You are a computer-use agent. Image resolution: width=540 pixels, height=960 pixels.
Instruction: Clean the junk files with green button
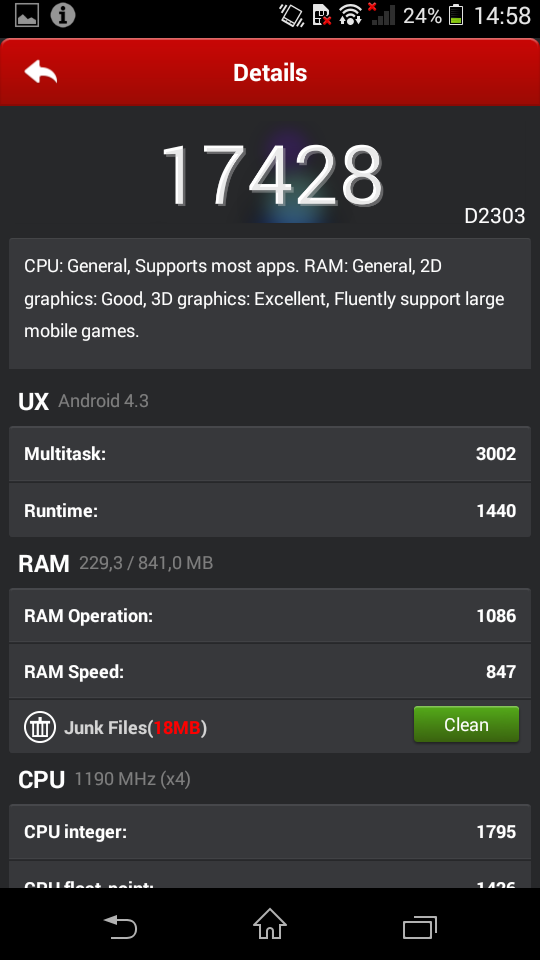pos(466,724)
